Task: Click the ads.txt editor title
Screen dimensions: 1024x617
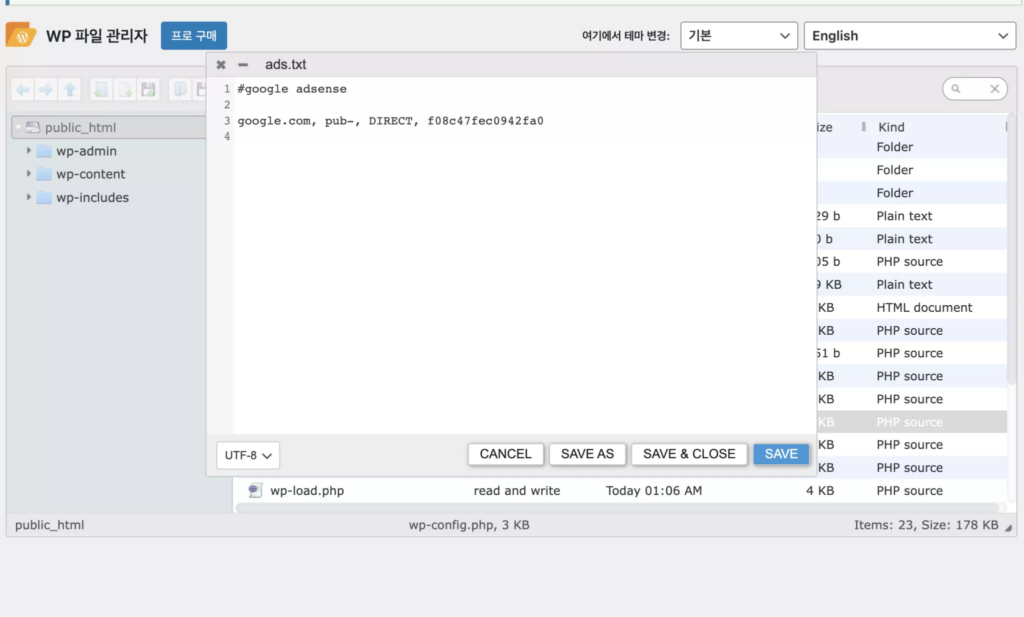Action: pos(285,65)
